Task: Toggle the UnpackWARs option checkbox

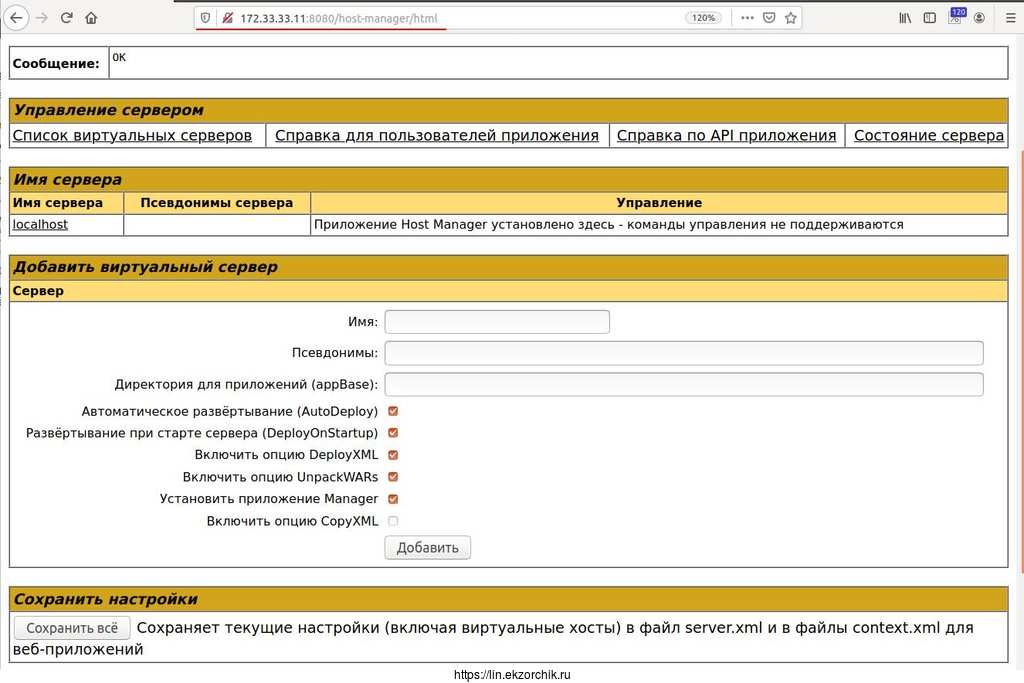Action: [393, 477]
